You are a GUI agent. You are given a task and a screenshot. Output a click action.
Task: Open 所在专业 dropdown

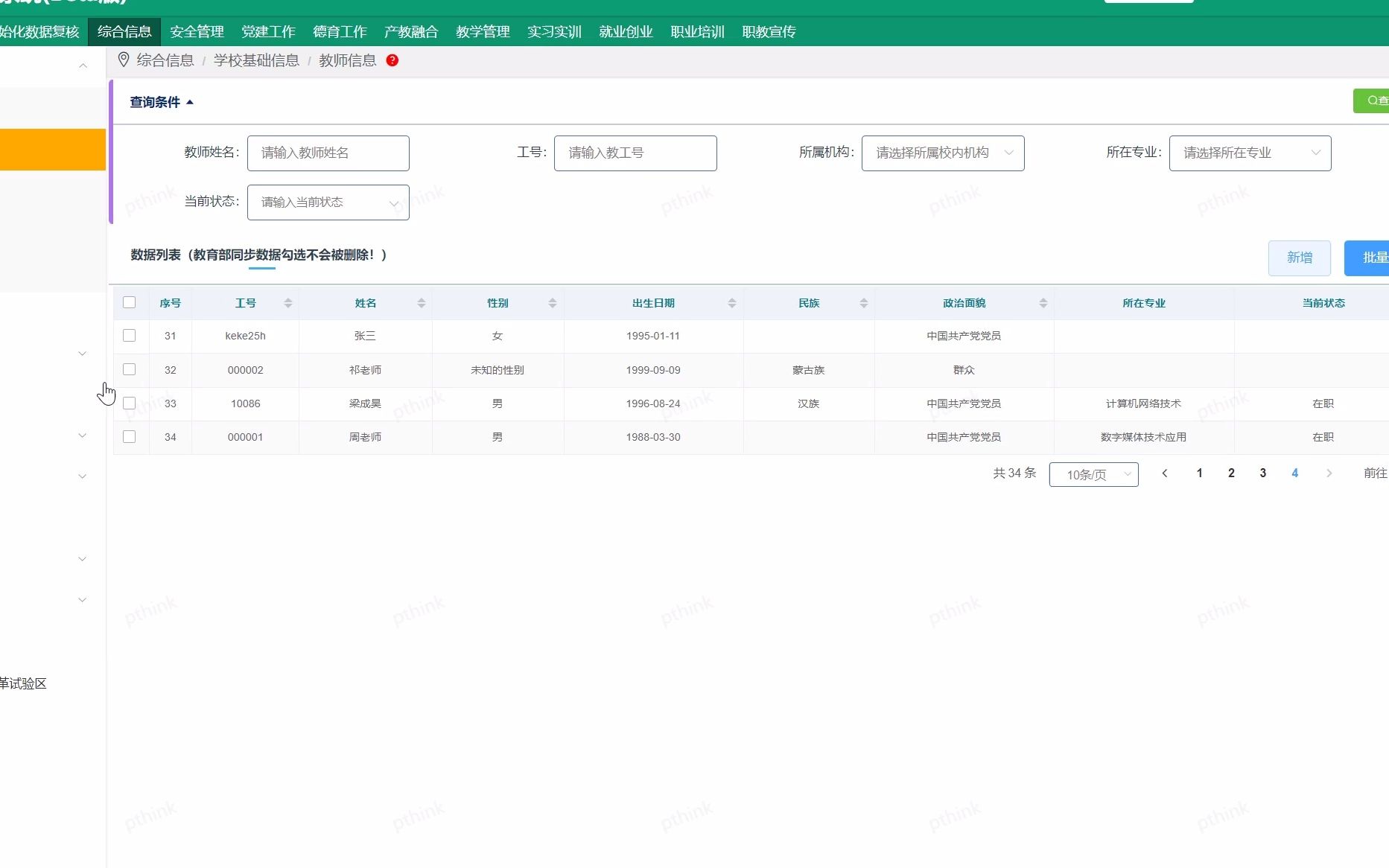pyautogui.click(x=1250, y=153)
